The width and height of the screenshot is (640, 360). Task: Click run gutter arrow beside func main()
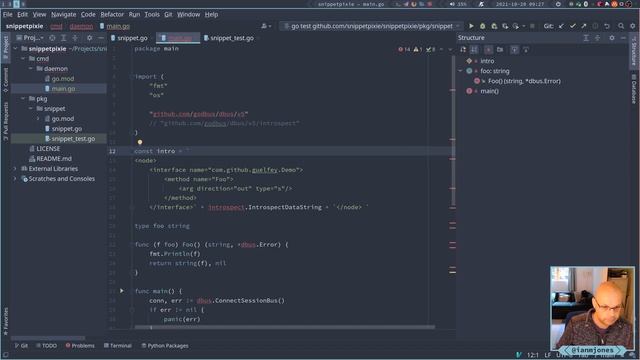(122, 291)
